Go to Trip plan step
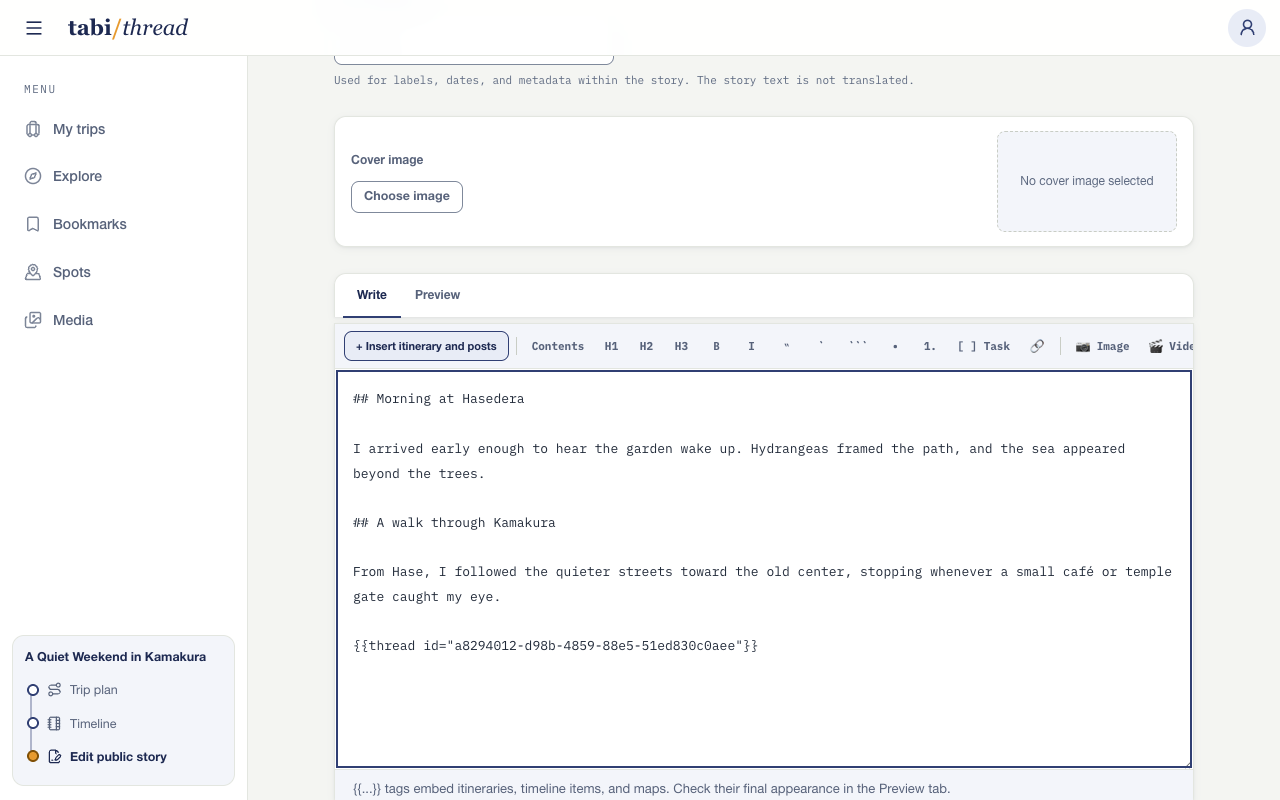 (x=93, y=690)
